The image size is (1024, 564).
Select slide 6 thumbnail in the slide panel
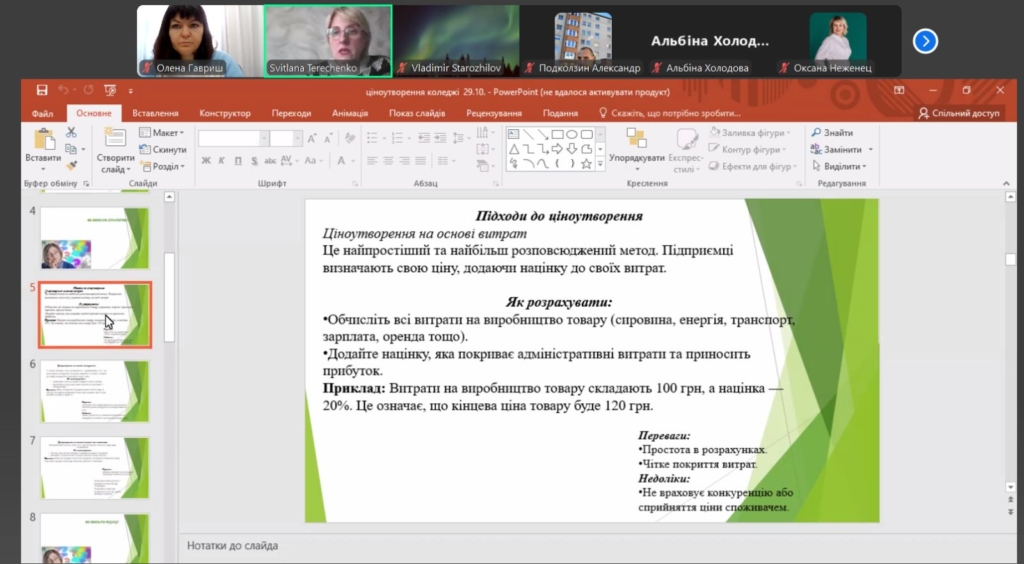(94, 391)
